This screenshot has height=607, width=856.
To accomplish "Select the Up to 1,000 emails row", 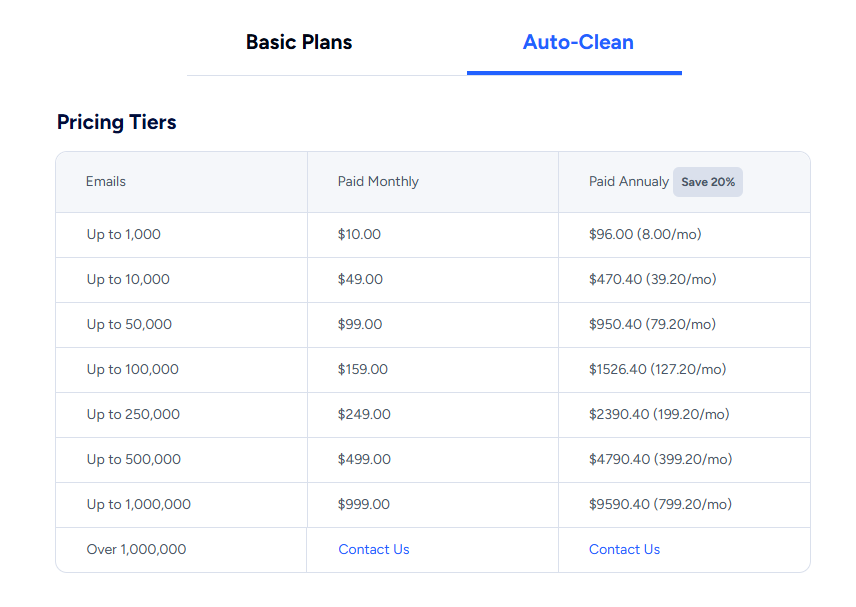I will (x=432, y=235).
